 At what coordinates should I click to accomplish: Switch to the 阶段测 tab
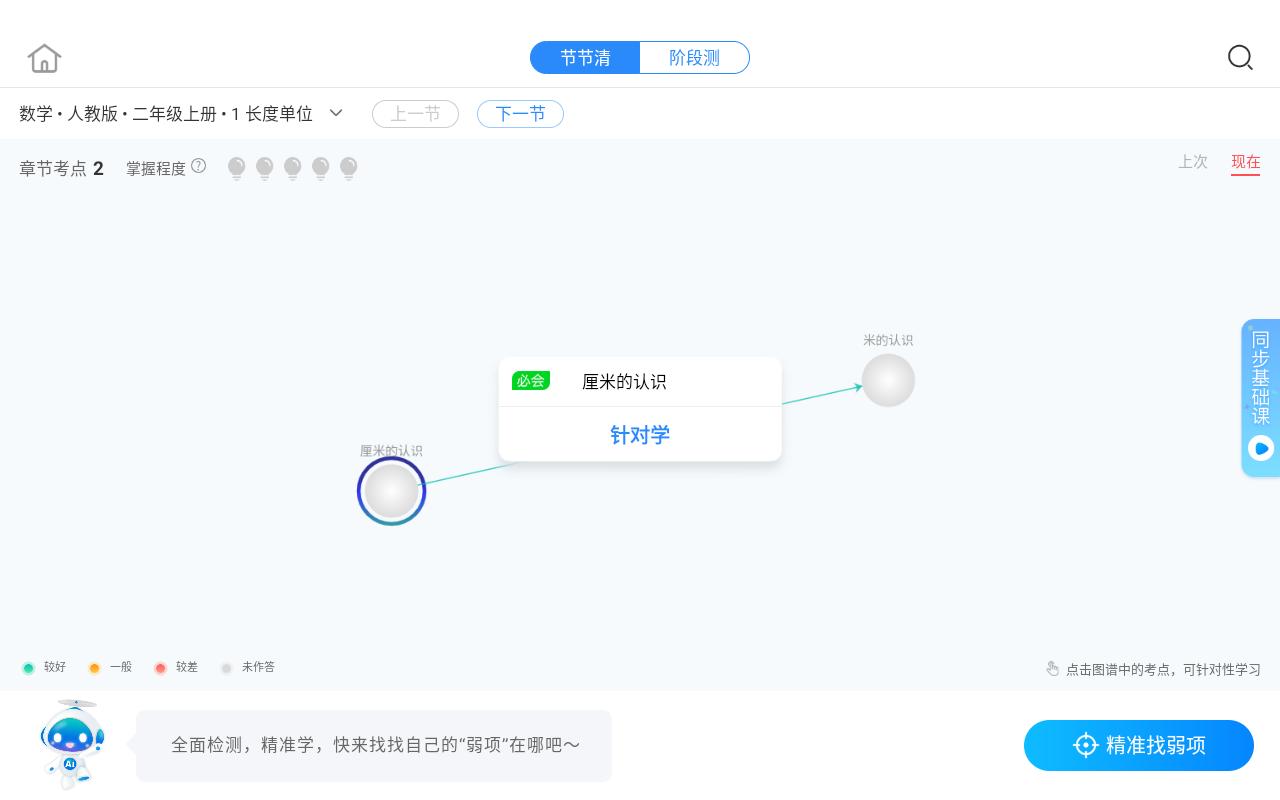pyautogui.click(x=694, y=57)
